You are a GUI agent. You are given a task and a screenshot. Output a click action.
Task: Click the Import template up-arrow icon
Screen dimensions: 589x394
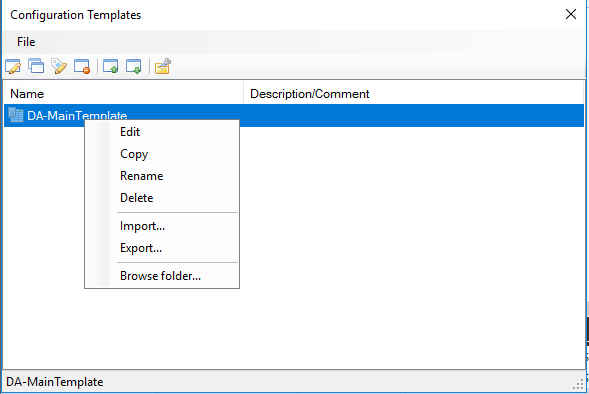(x=111, y=66)
